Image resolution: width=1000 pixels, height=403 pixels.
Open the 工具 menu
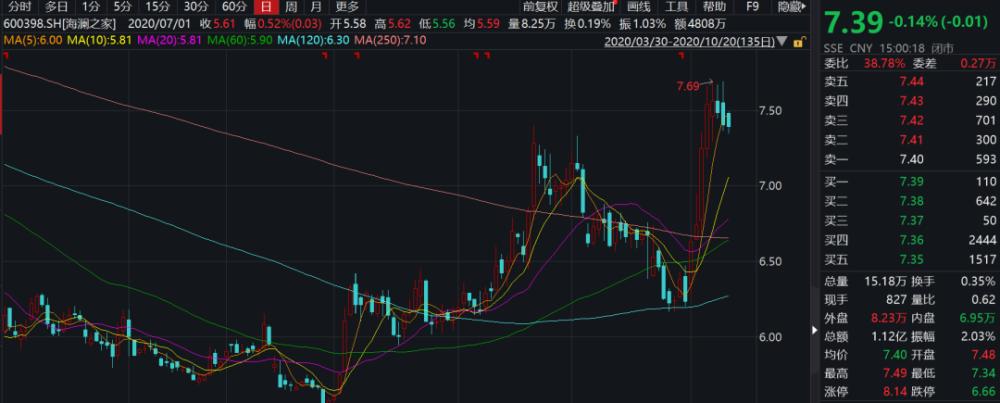click(x=676, y=6)
